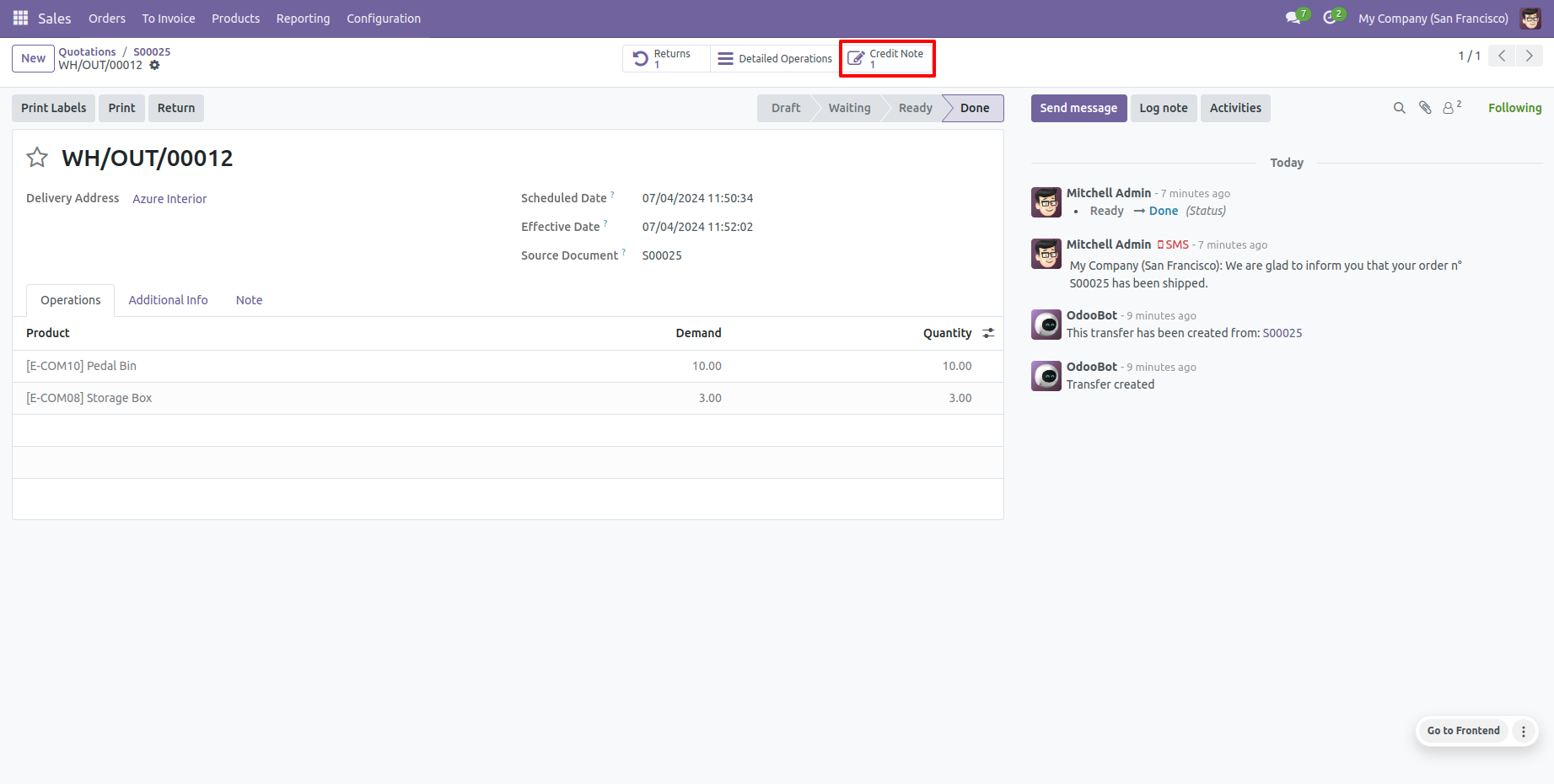Viewport: 1554px width, 784px height.
Task: Open the user avatar menu
Action: [x=1530, y=19]
